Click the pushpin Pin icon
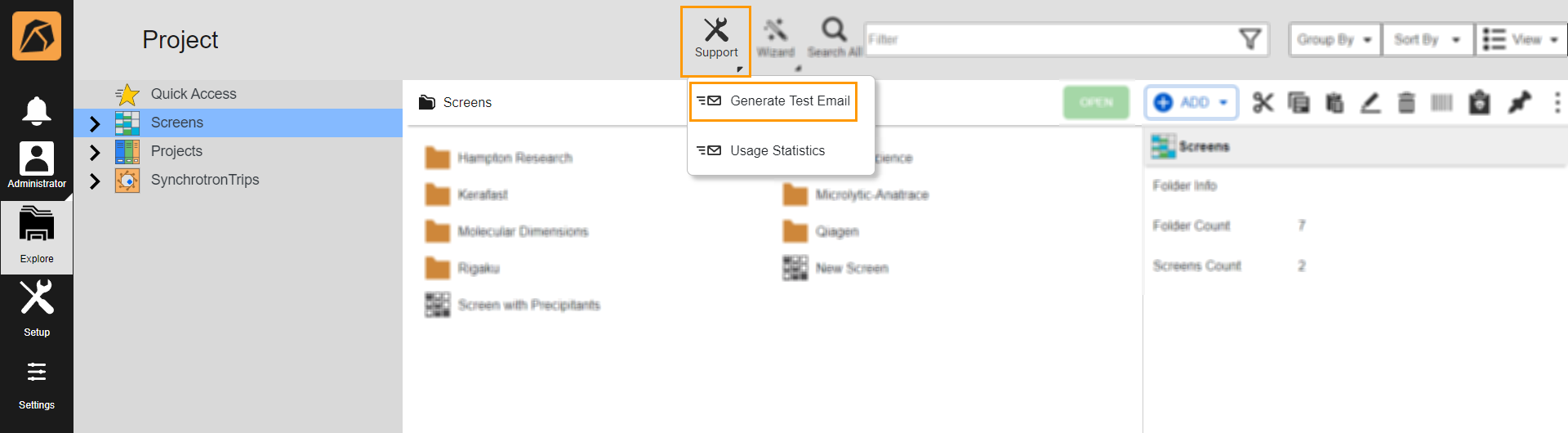 coord(1519,102)
